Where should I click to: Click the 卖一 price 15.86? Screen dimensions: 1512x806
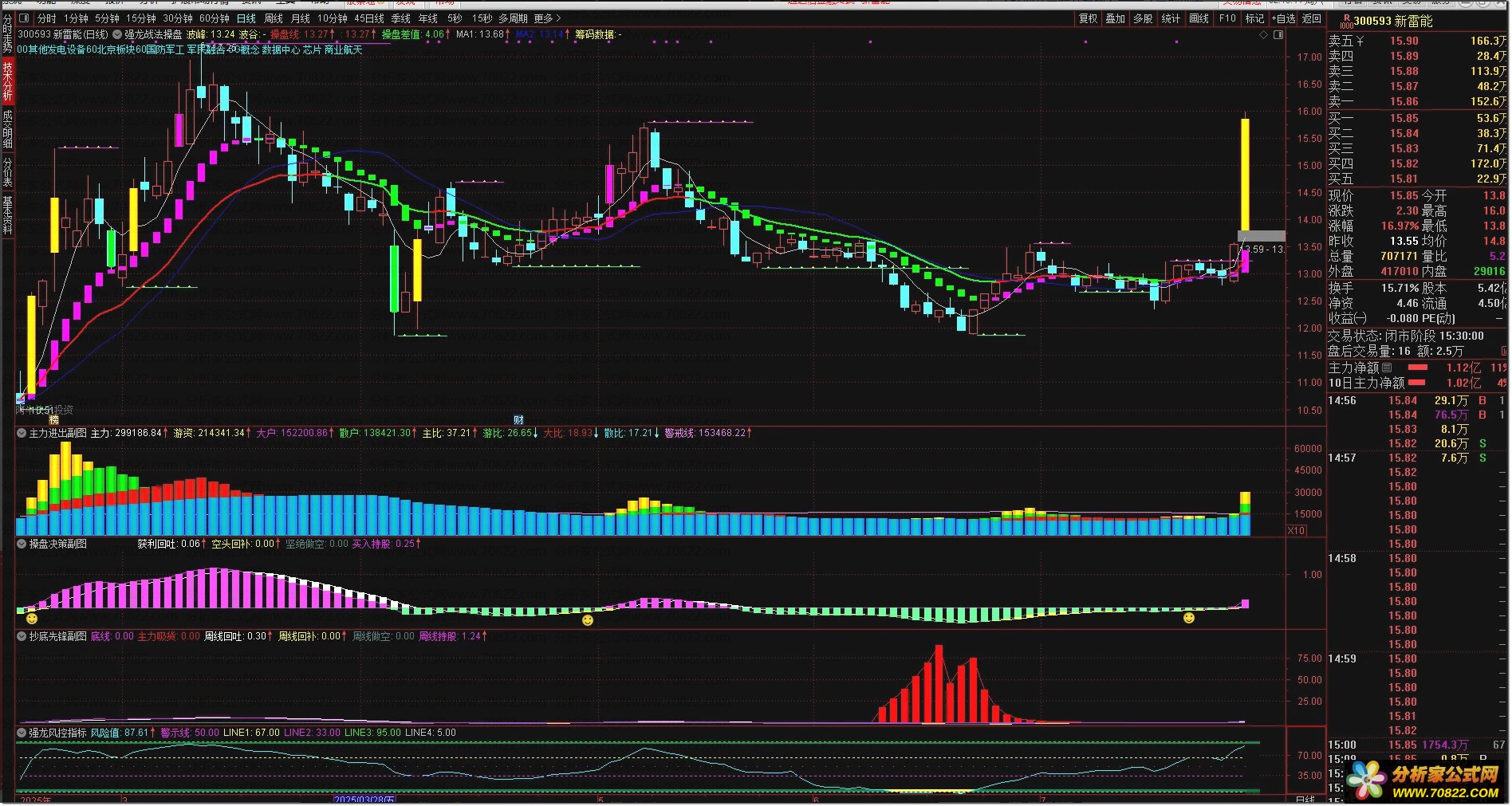click(x=1404, y=101)
